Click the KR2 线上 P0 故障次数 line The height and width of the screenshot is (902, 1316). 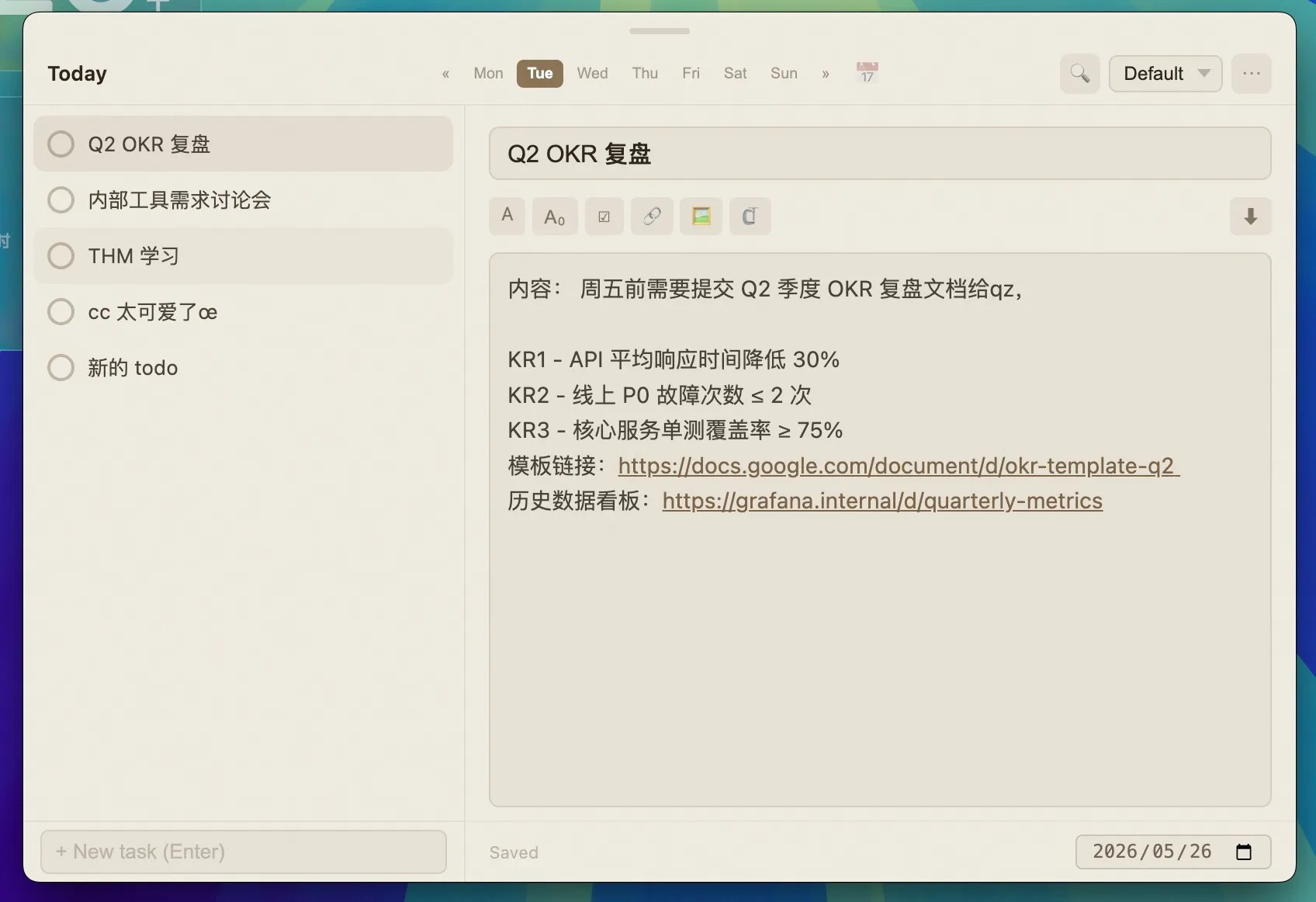pos(660,395)
